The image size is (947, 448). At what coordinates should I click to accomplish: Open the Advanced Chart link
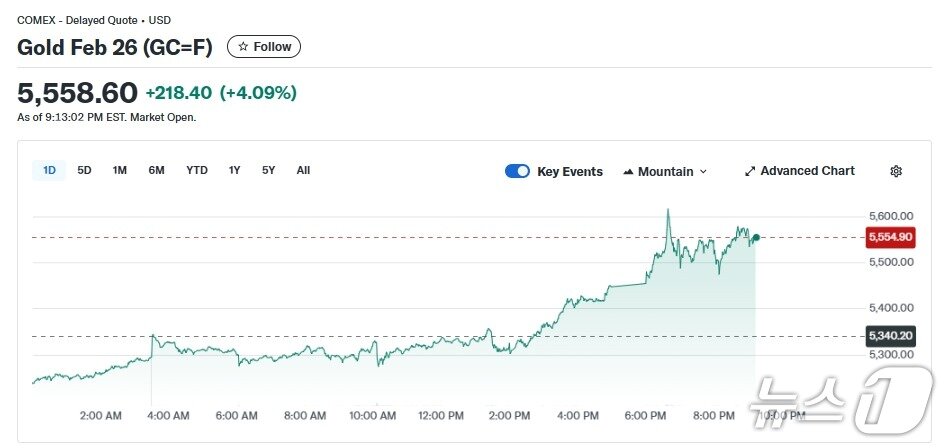click(807, 171)
